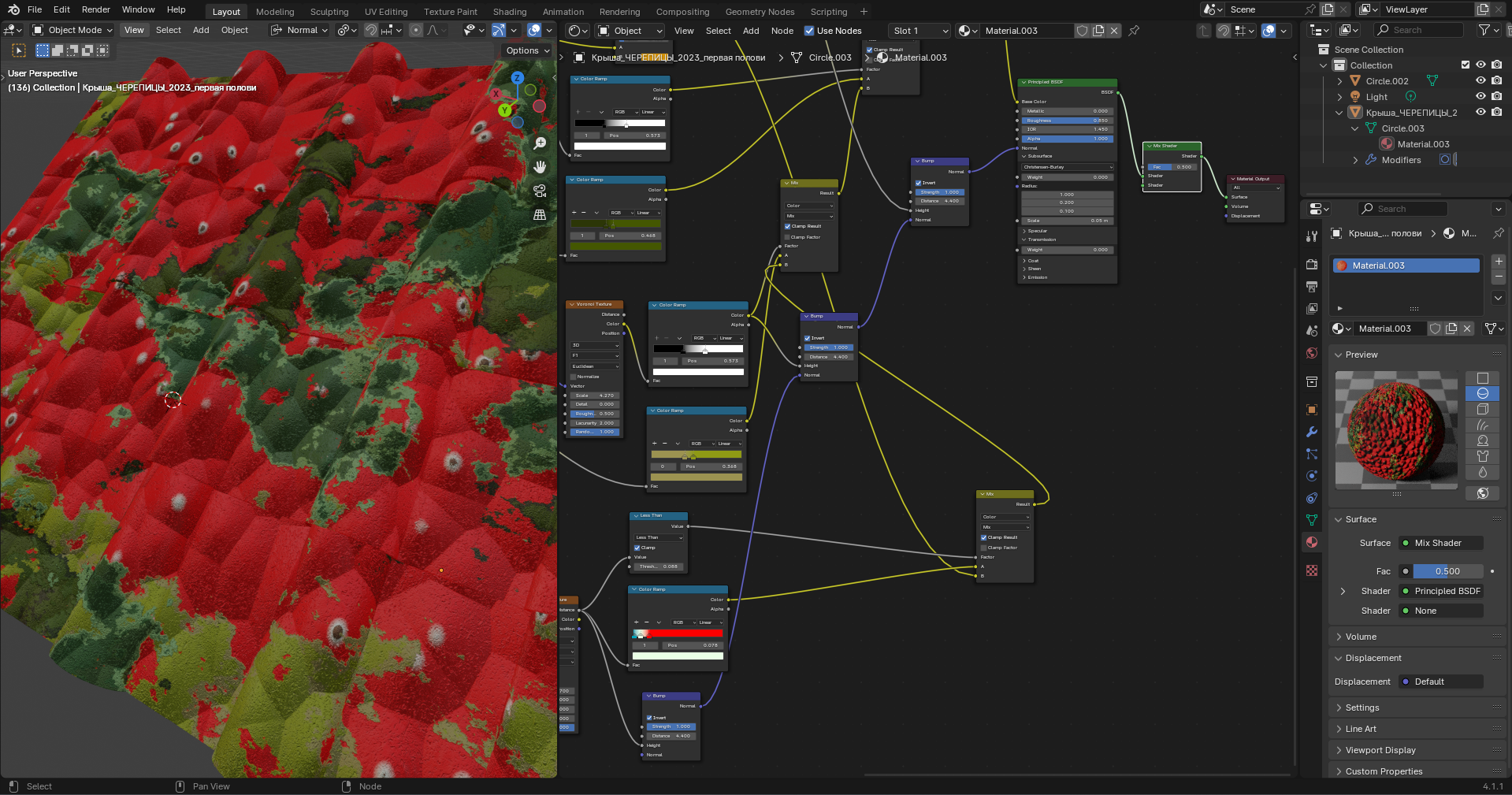
Task: Select the Tool tab in Properties editor
Action: coord(1312,236)
